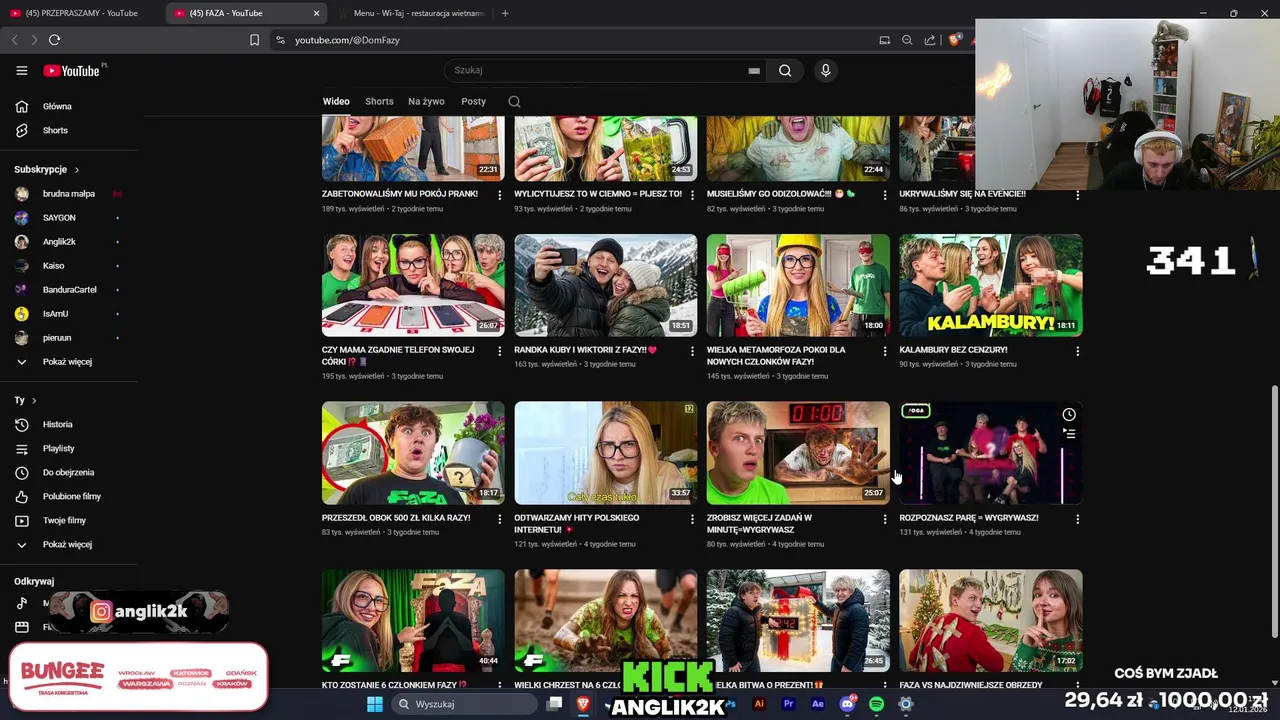Viewport: 1280px width, 720px height.
Task: Open options menu for CZY MAMA ZGADNIE TELEFON video
Action: click(x=499, y=351)
